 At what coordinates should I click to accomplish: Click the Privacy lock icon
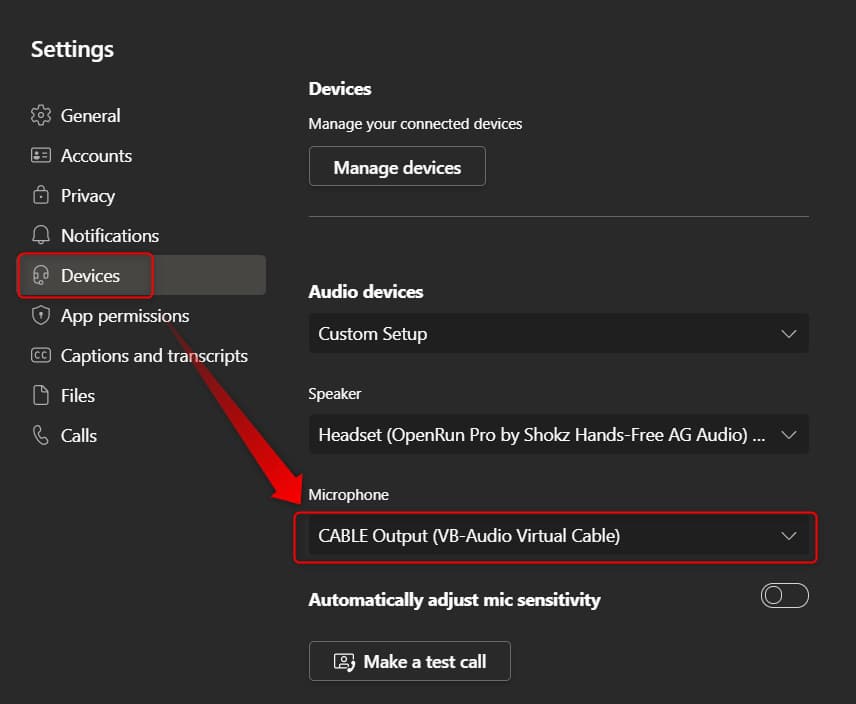coord(41,195)
